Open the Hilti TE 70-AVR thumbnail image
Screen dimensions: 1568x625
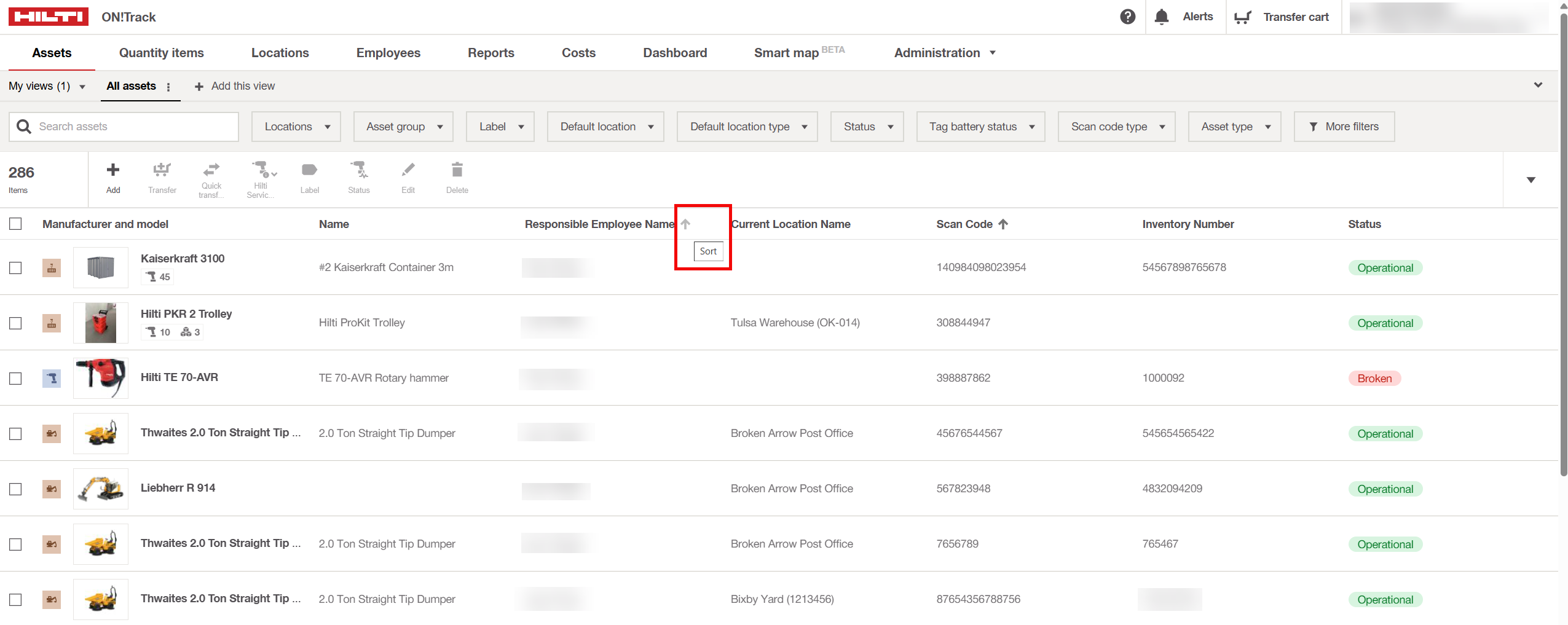click(x=101, y=379)
